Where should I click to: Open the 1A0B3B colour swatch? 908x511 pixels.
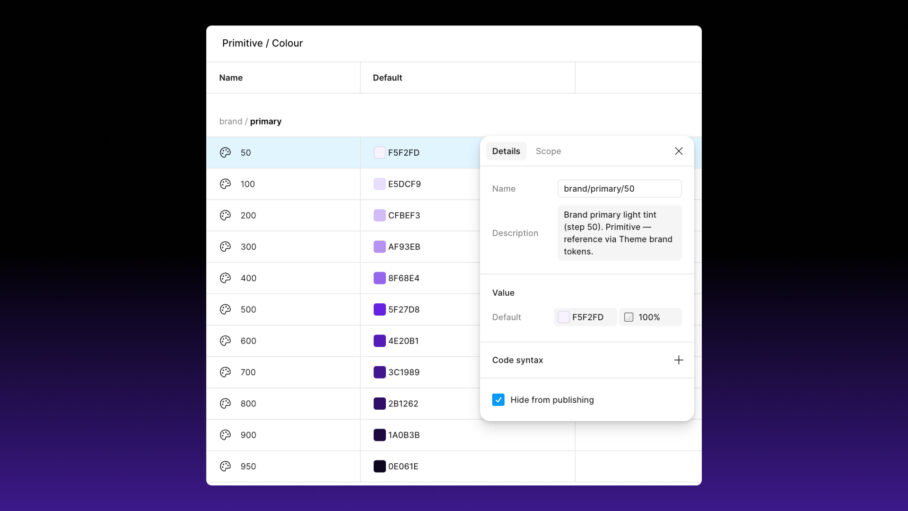tap(379, 435)
